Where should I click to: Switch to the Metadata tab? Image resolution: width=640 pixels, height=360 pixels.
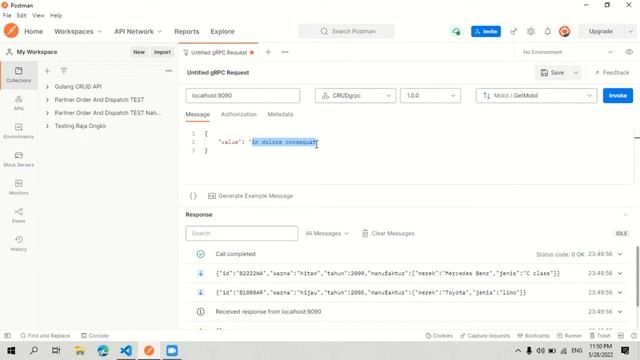tap(280, 114)
